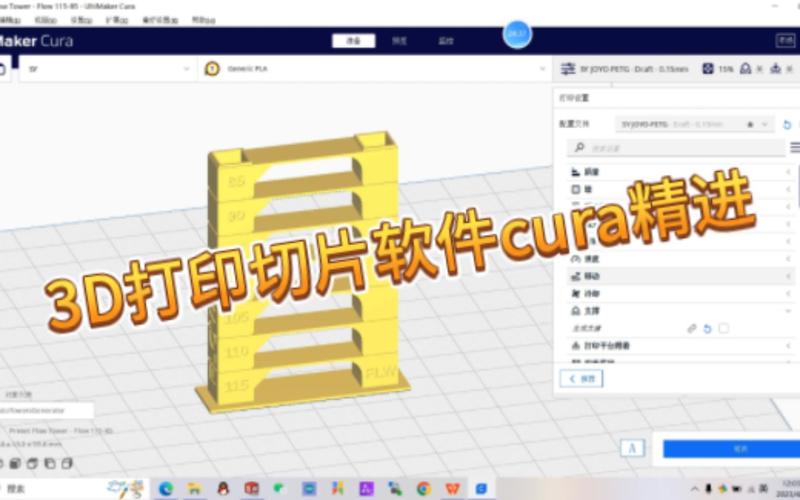Click the Quality category icon
The image size is (800, 500).
576,172
